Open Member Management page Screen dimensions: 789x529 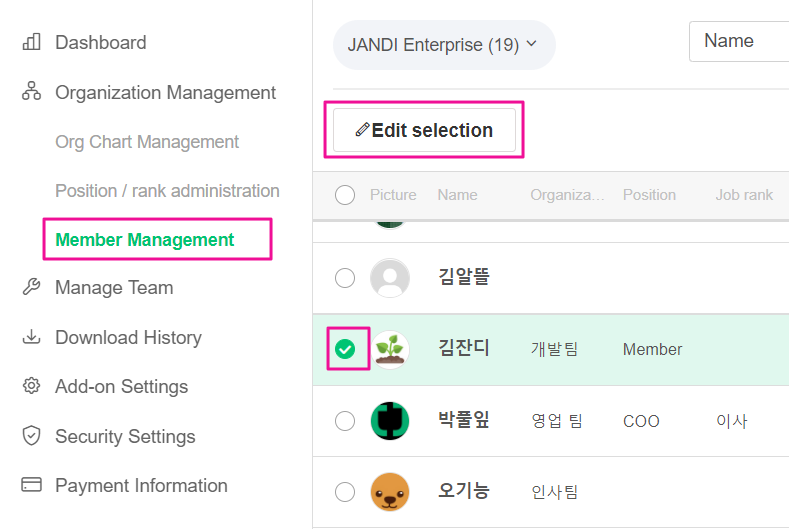coord(145,240)
